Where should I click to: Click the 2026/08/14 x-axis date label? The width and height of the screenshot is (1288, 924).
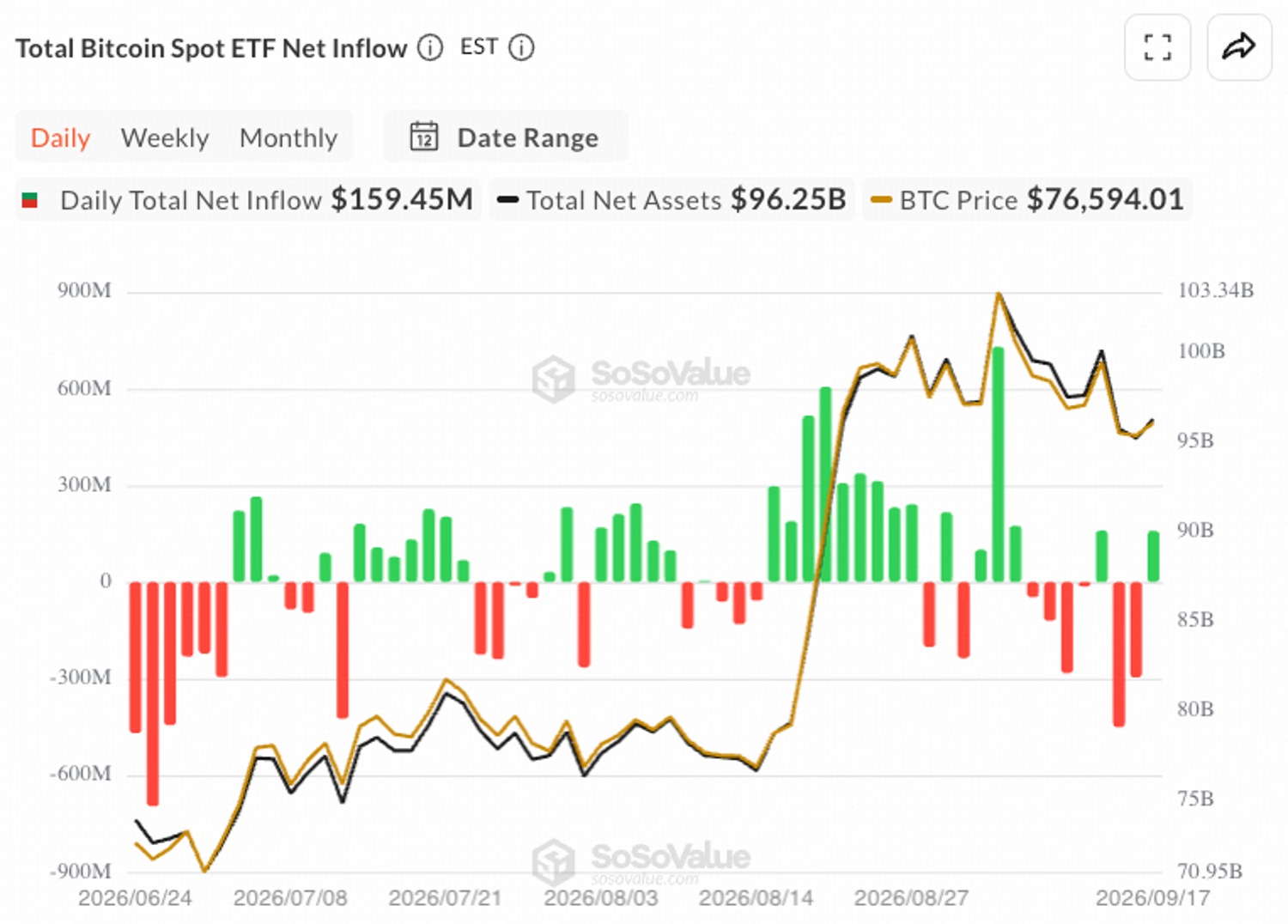coord(756,898)
